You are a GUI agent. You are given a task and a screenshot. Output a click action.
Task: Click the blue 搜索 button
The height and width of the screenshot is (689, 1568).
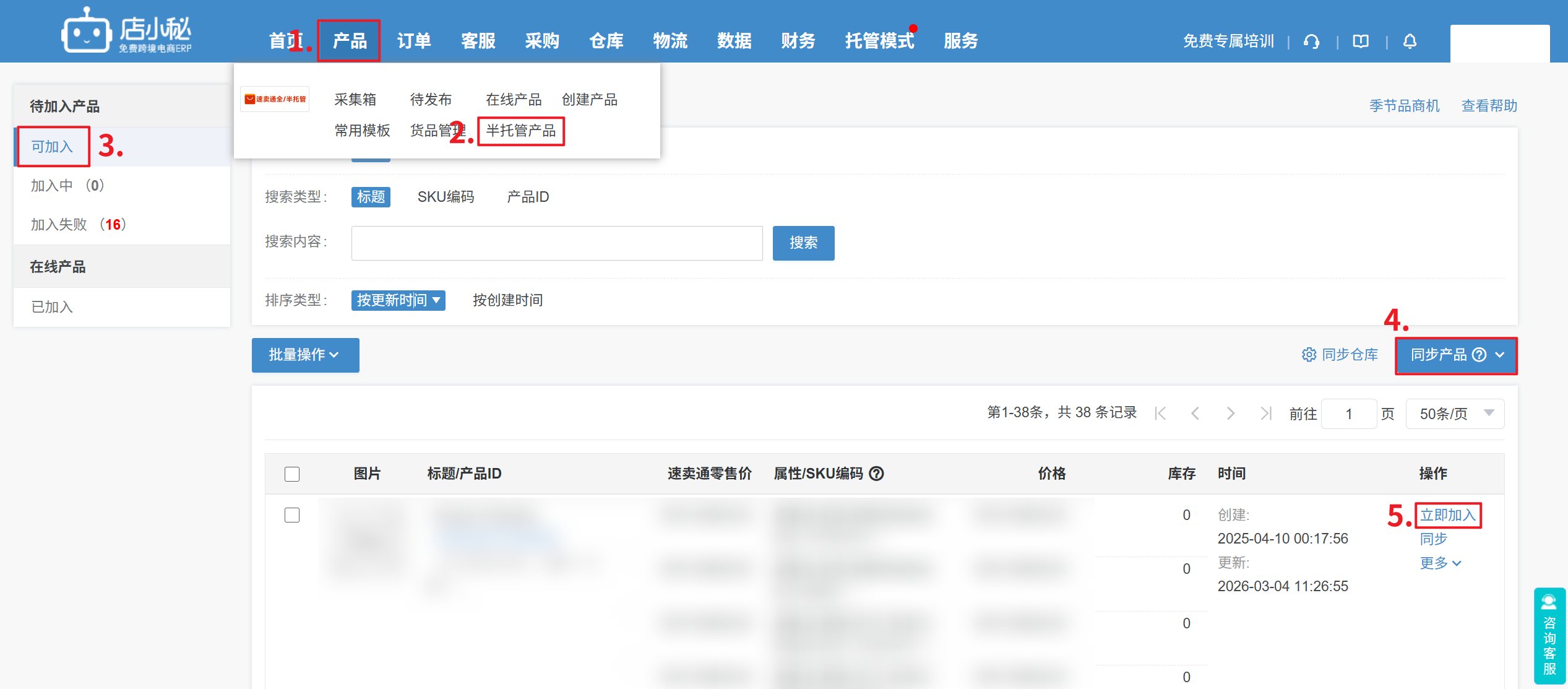(x=803, y=243)
